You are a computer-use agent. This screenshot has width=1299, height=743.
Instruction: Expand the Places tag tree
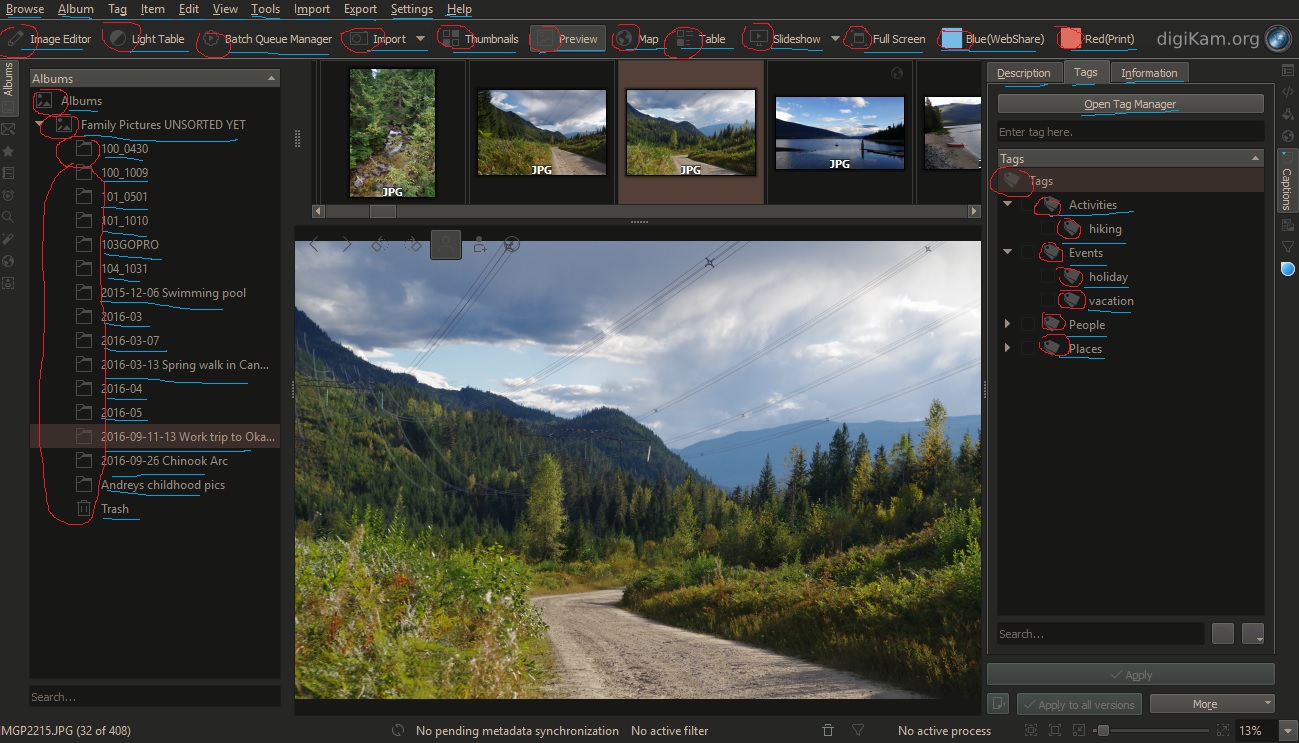point(1007,349)
